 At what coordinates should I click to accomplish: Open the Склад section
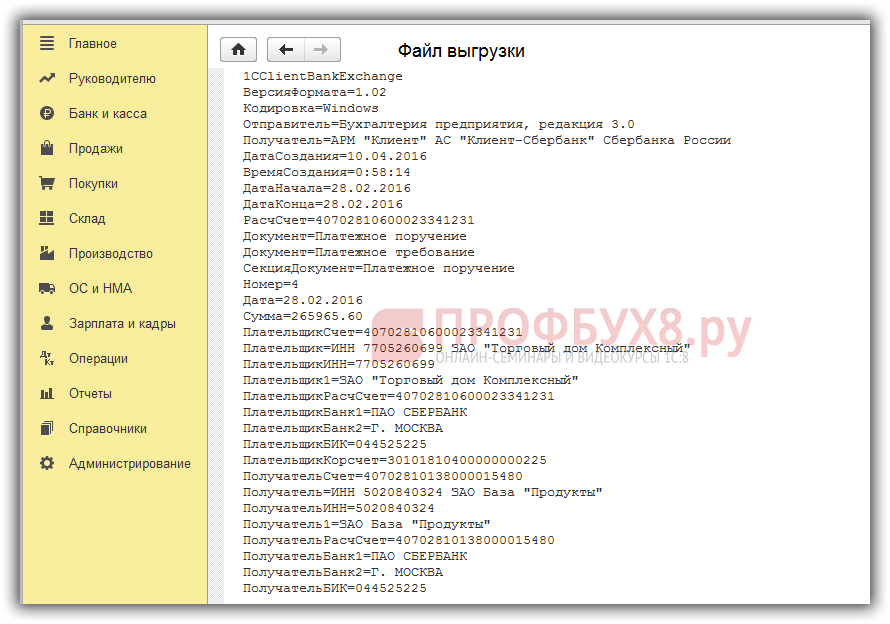(x=87, y=219)
